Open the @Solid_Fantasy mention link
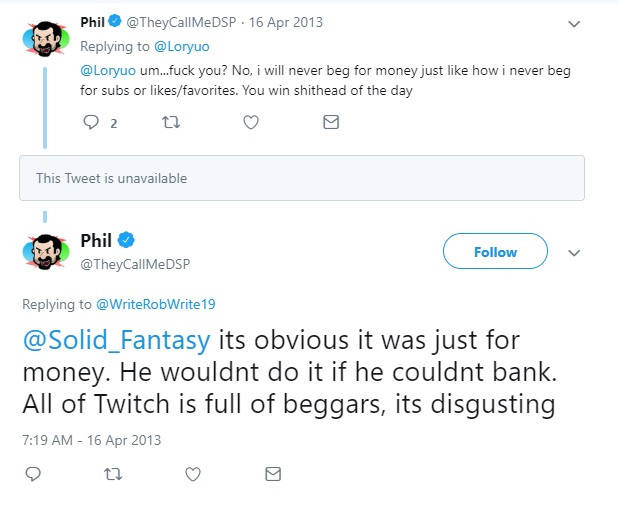Image resolution: width=619 pixels, height=509 pixels. point(116,340)
